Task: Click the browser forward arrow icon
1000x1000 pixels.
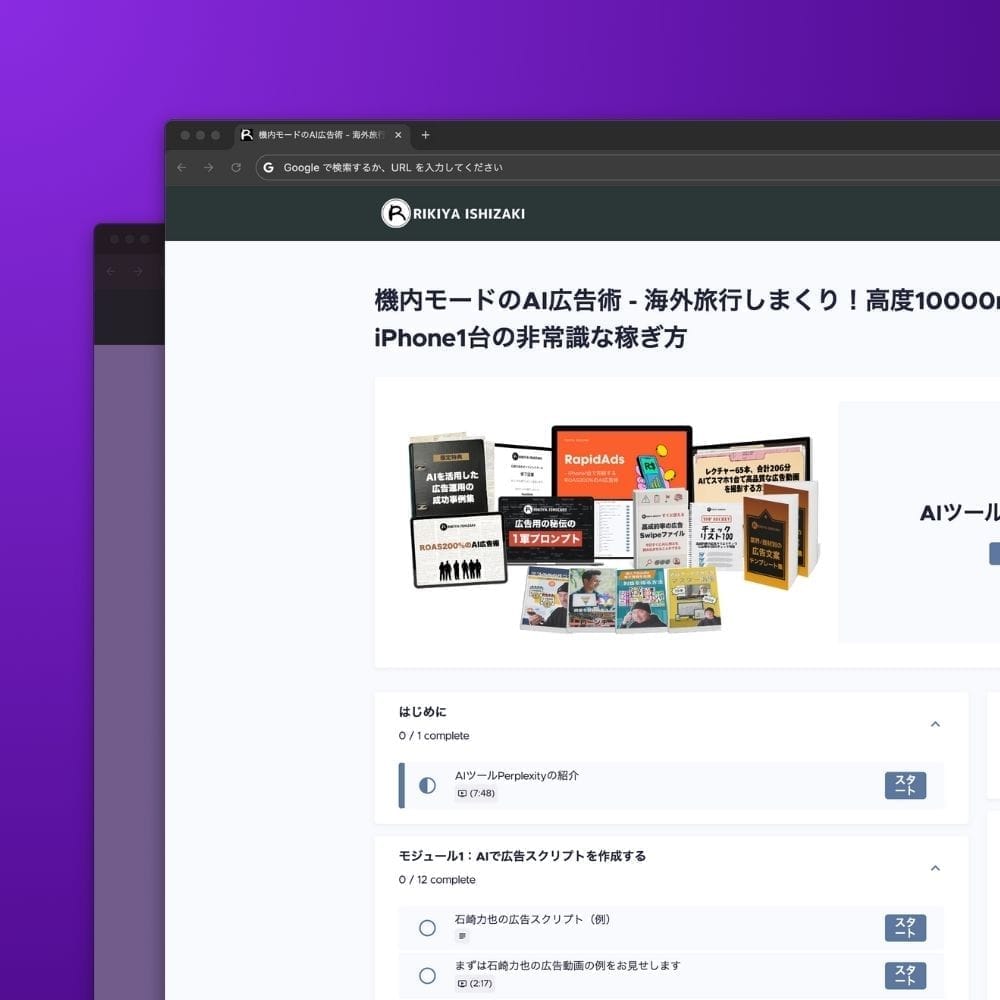Action: (x=208, y=168)
